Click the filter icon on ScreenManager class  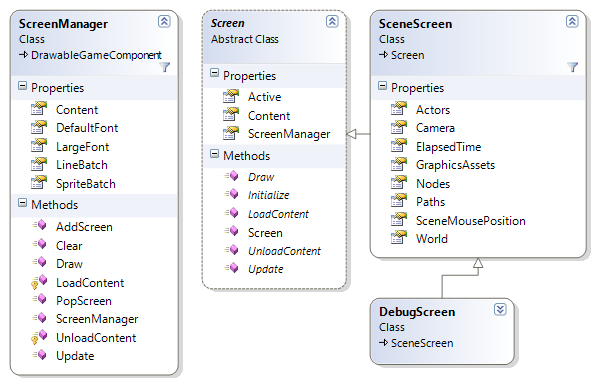(165, 67)
